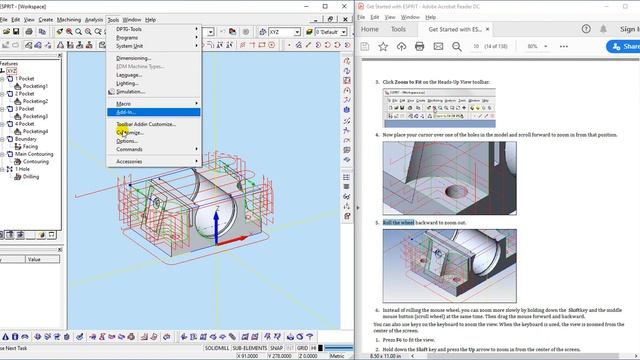The height and width of the screenshot is (360, 640).
Task: Toggle SUB-ELEMENTS mode in status bar
Action: pyautogui.click(x=249, y=348)
